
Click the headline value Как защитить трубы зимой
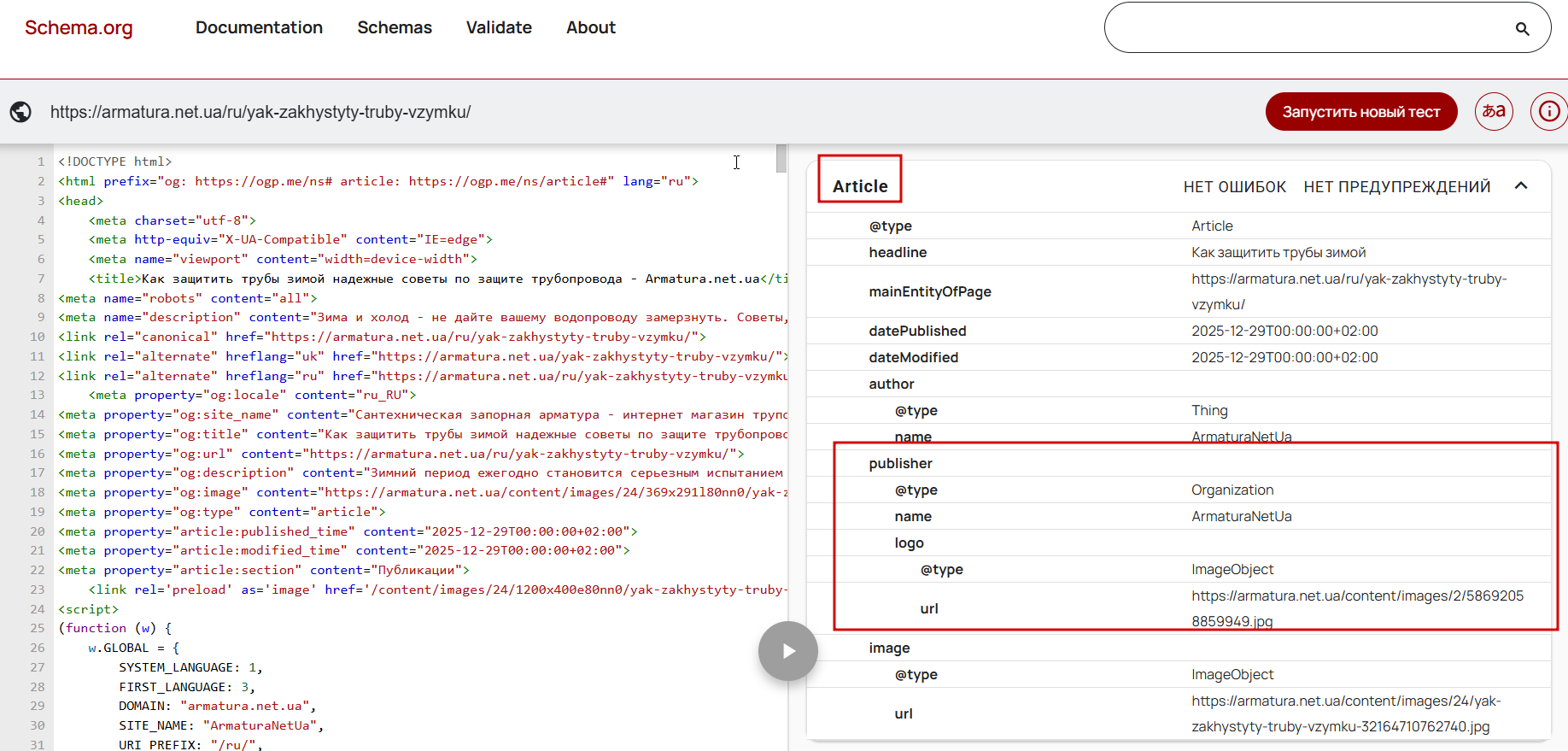[x=1278, y=252]
